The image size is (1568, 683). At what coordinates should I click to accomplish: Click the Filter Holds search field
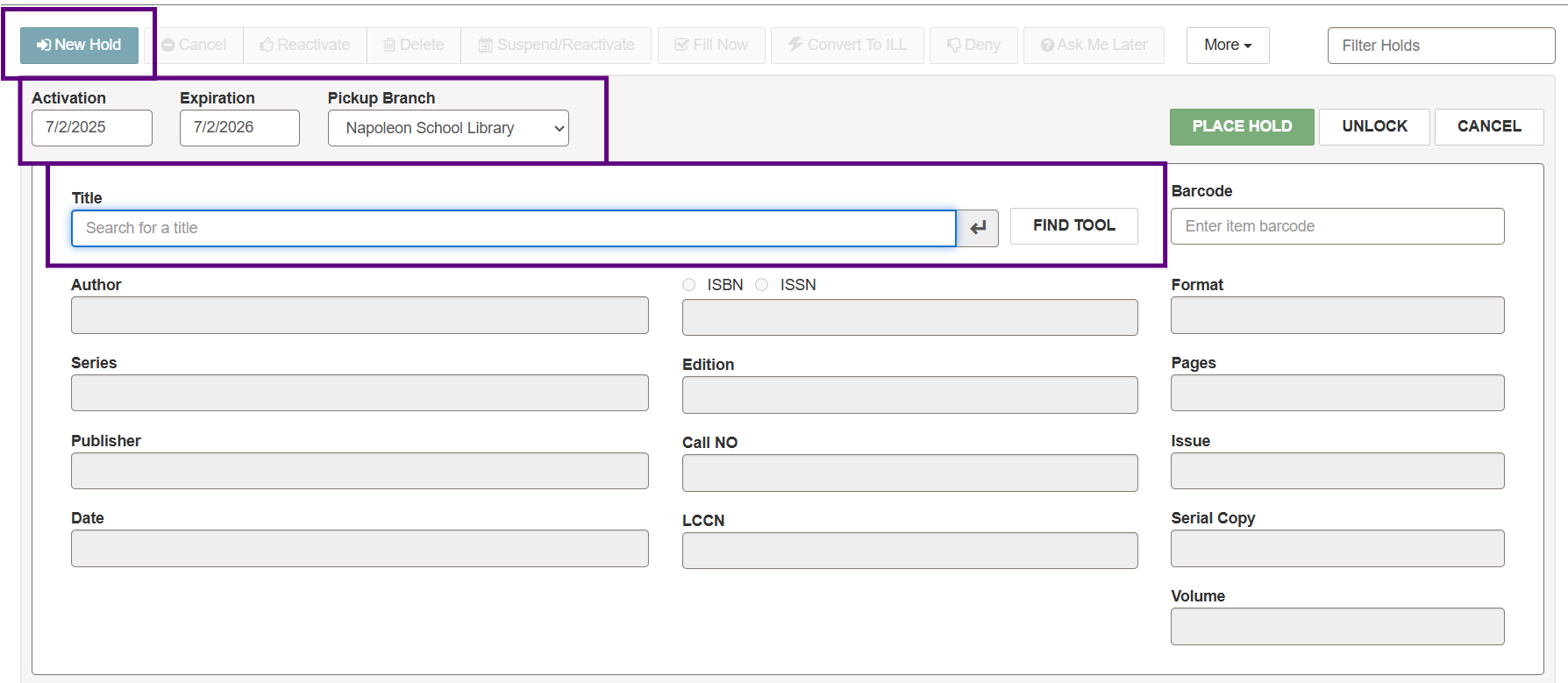click(x=1441, y=46)
